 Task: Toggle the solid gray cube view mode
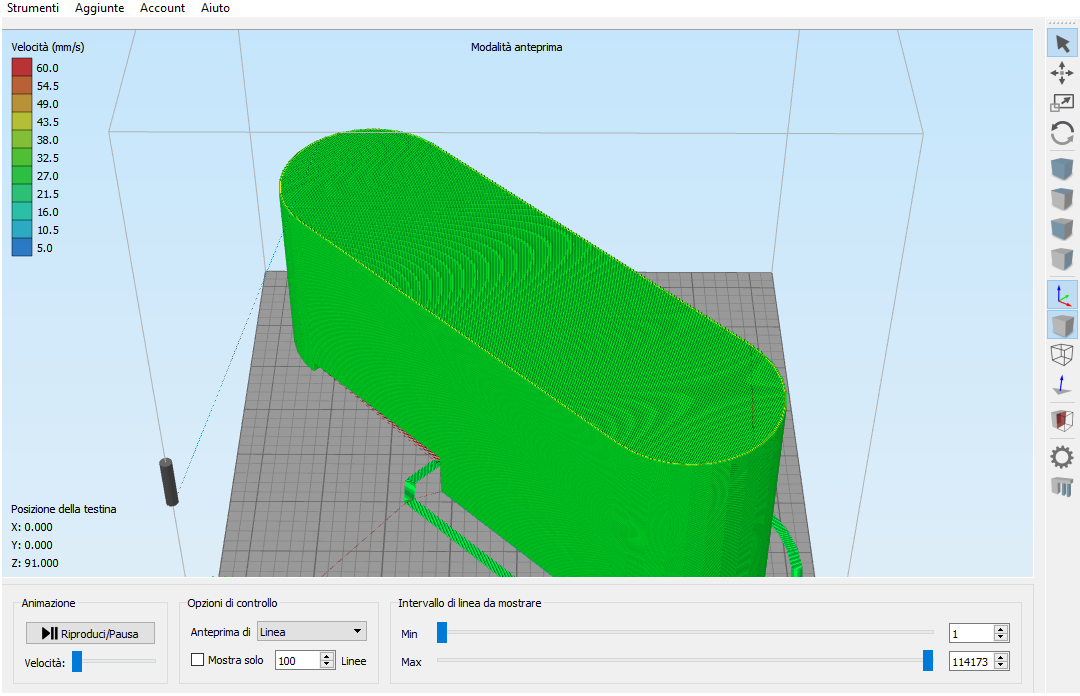[x=1062, y=325]
